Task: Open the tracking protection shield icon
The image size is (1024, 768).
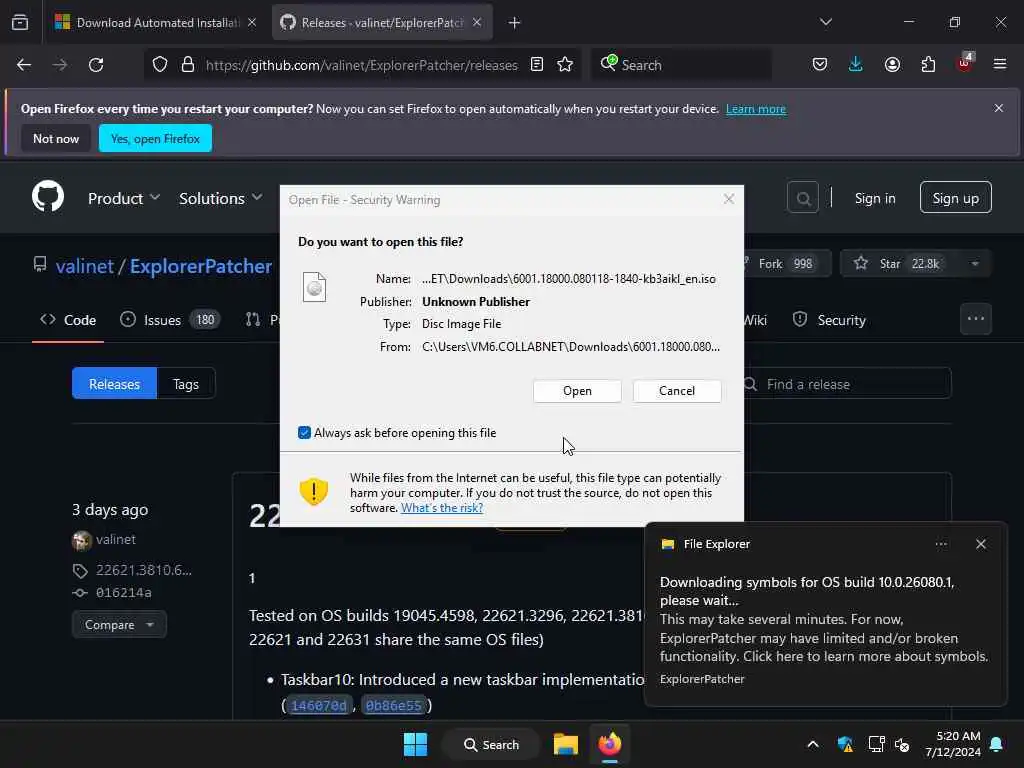Action: [160, 65]
